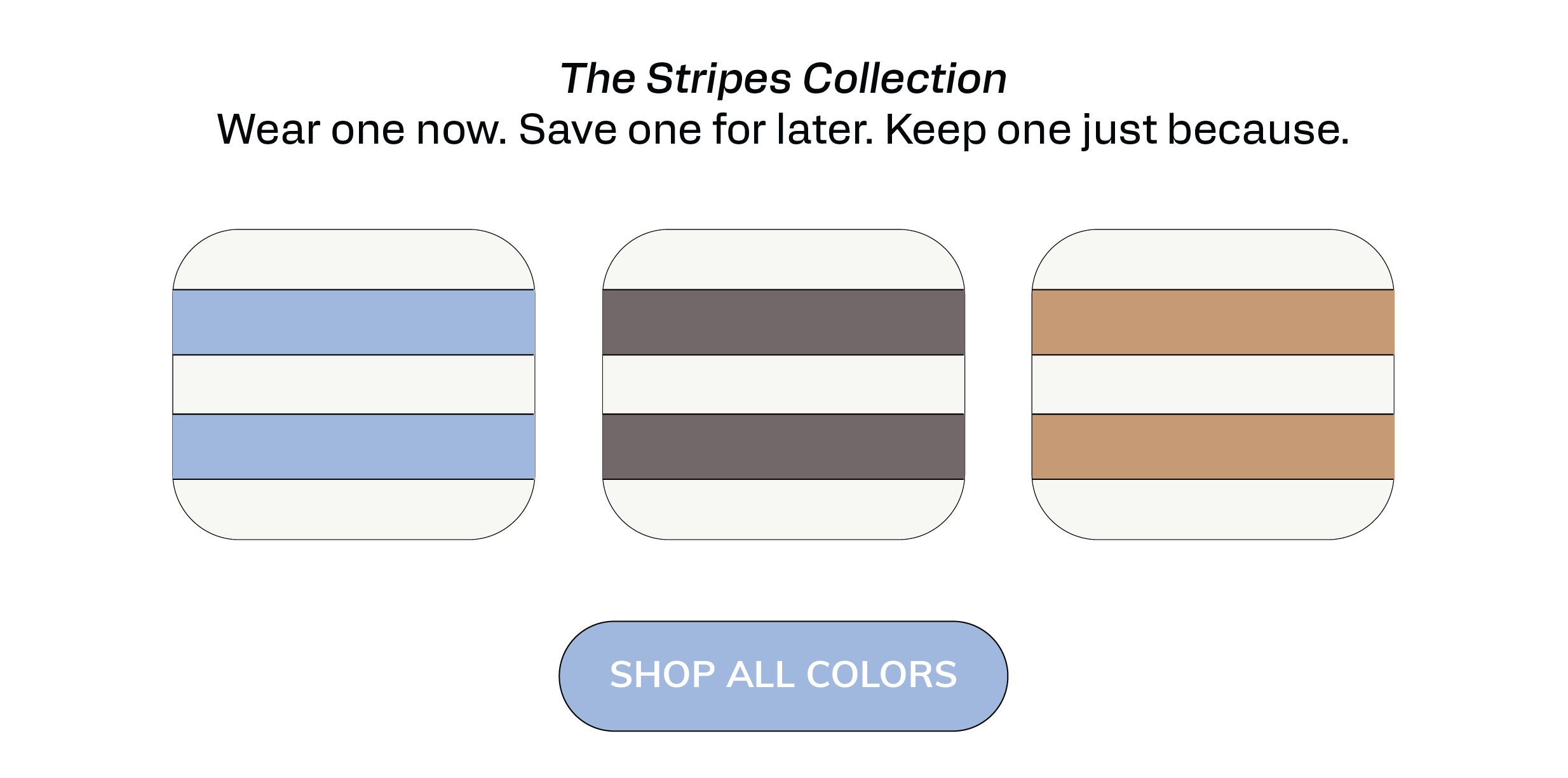Click The Stripes Collection heading
This screenshot has width=1568, height=778.
pos(783,79)
